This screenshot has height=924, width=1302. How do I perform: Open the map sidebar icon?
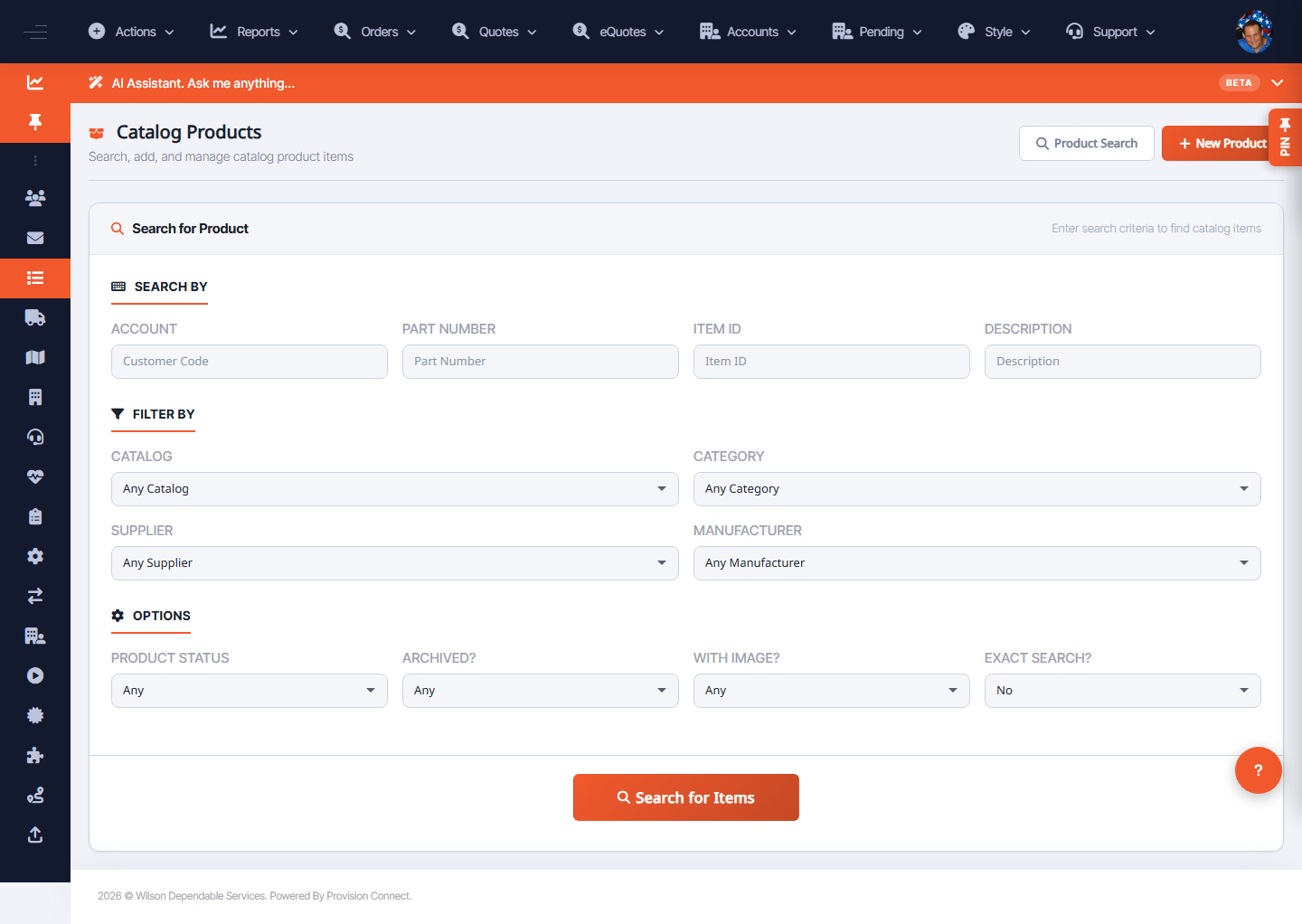click(35, 357)
